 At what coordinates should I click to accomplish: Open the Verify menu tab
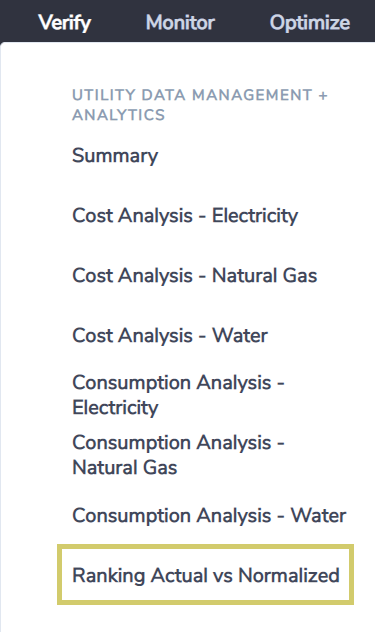pyautogui.click(x=65, y=23)
